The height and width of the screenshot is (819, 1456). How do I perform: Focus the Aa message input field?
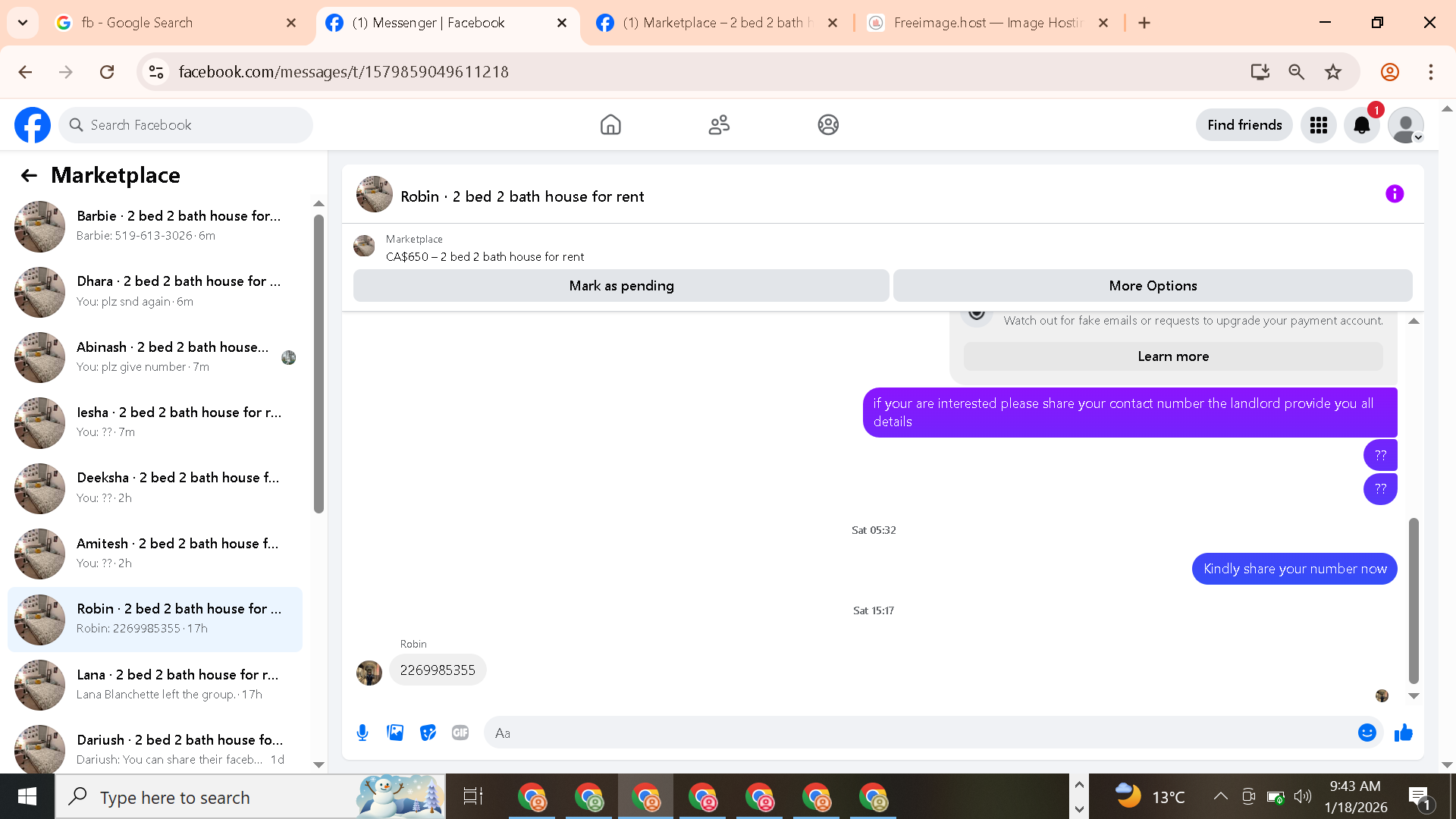[918, 733]
